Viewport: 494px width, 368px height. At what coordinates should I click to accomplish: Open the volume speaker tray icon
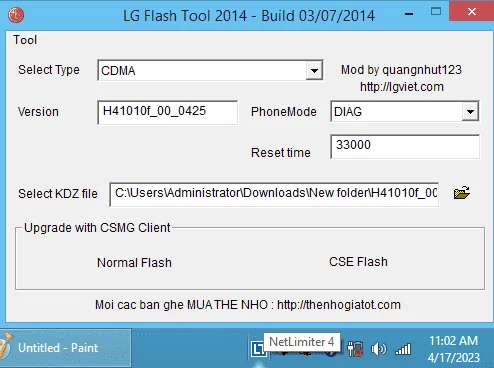379,349
